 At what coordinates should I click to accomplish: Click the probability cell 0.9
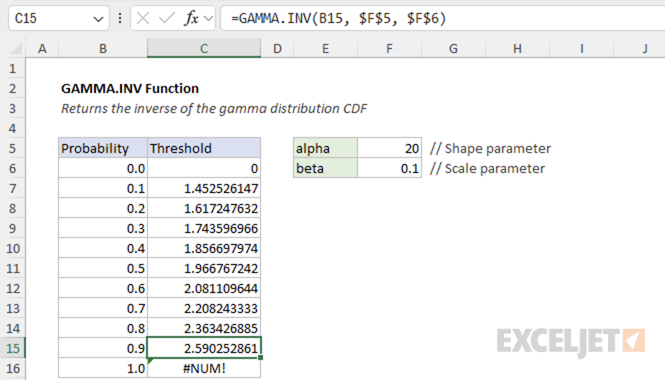[x=103, y=348]
